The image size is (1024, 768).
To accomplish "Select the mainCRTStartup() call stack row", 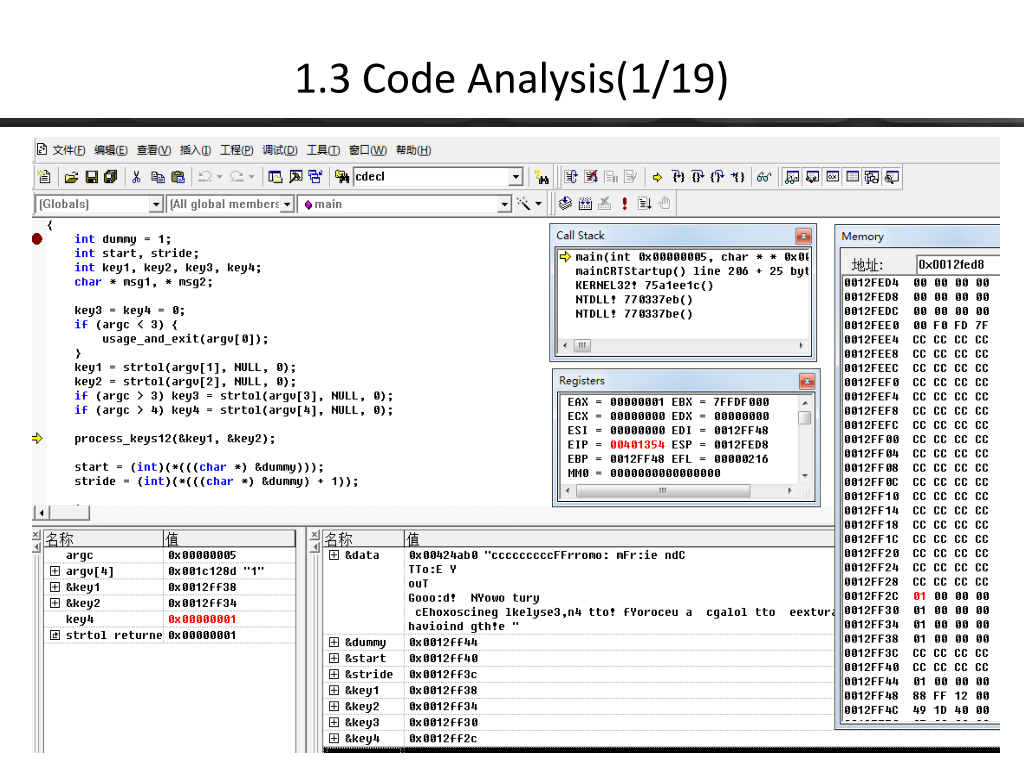I will coord(684,271).
